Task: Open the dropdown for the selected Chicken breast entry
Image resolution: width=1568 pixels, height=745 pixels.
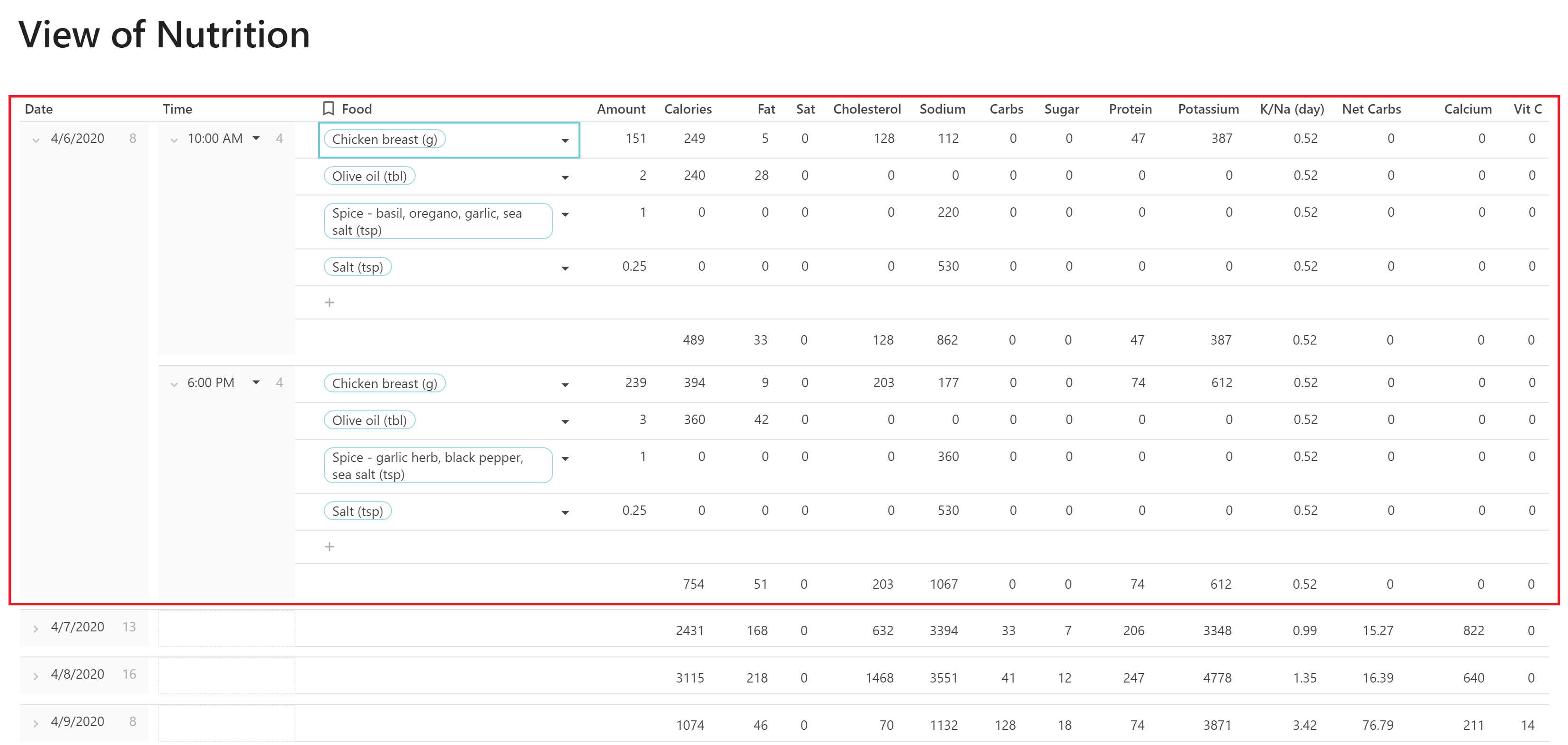Action: pyautogui.click(x=565, y=140)
